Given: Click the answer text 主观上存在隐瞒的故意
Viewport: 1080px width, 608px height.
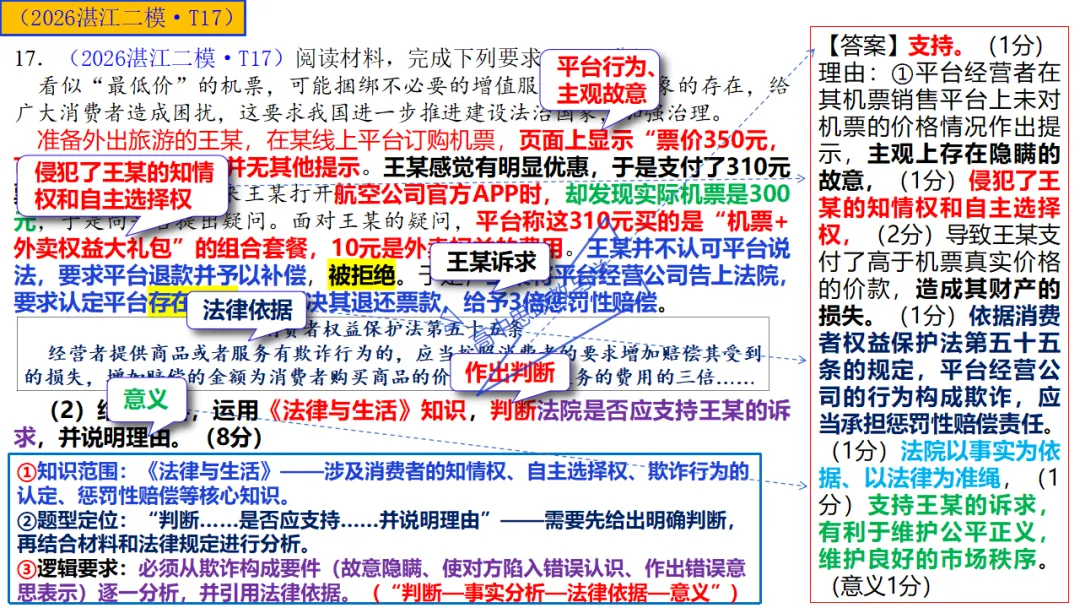Looking at the screenshot, I should click(939, 167).
